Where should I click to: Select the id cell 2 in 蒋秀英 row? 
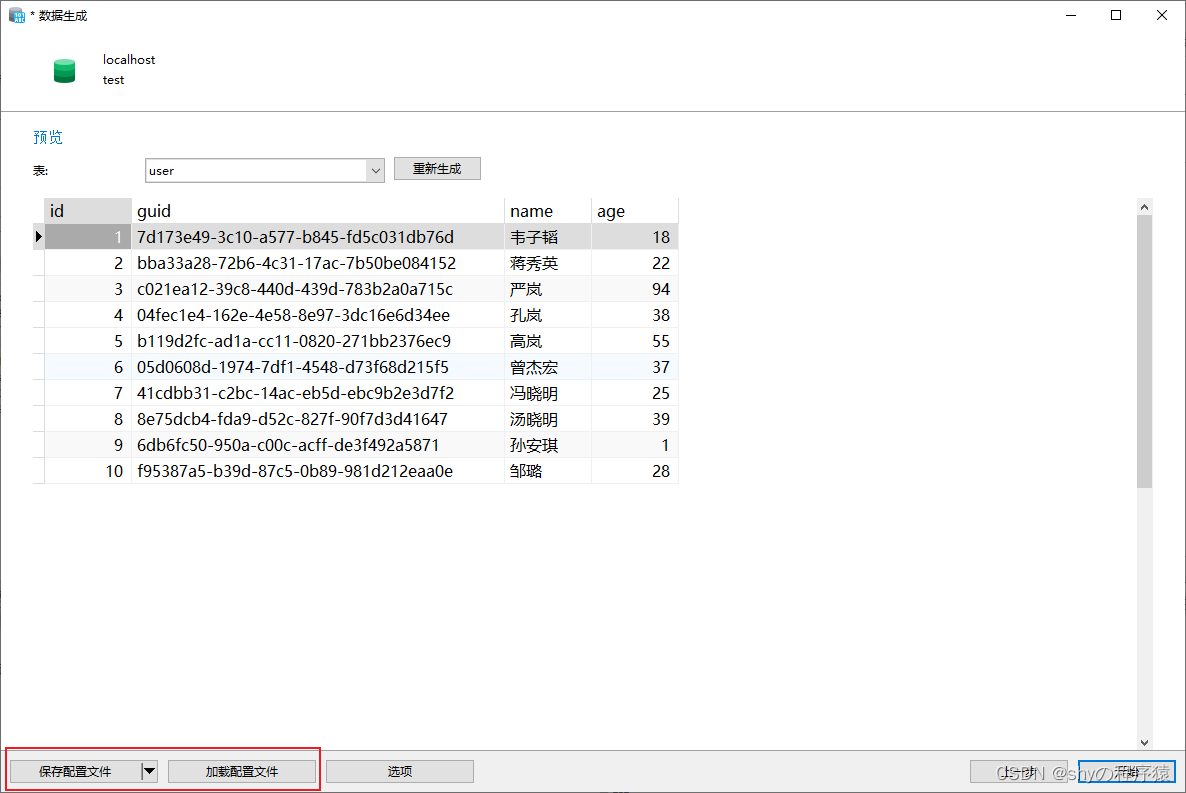tap(88, 263)
